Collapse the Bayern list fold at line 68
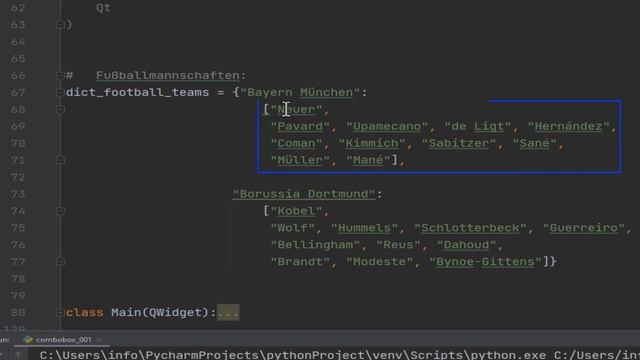 pyautogui.click(x=60, y=109)
